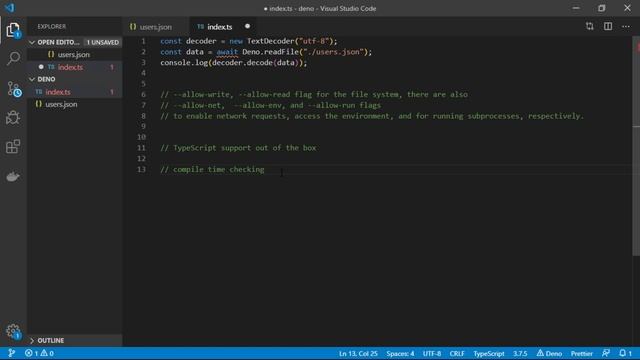Open the Docker view in activity bar
This screenshot has width=640, height=360.
(x=13, y=176)
